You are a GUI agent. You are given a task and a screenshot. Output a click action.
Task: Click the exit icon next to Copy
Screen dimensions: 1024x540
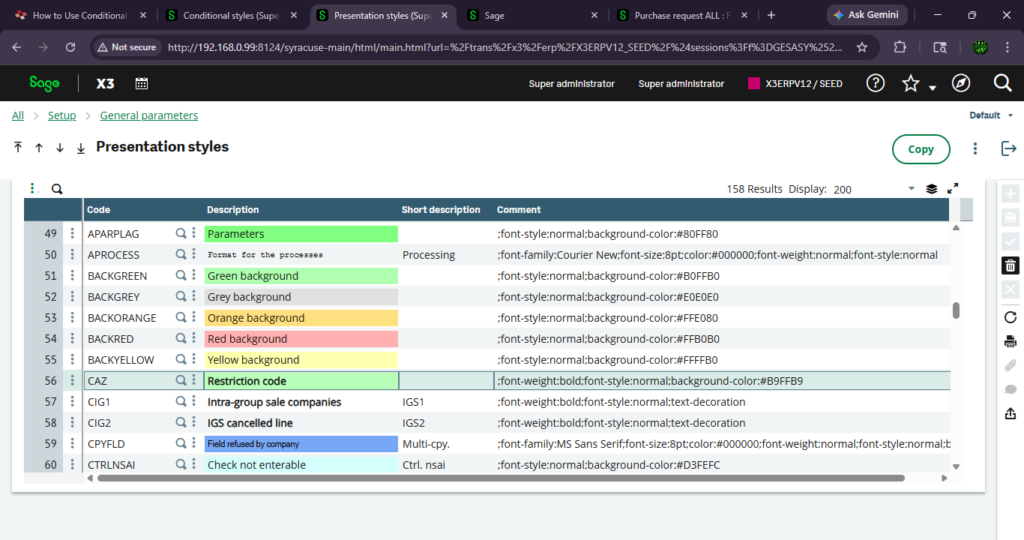[x=1008, y=149]
